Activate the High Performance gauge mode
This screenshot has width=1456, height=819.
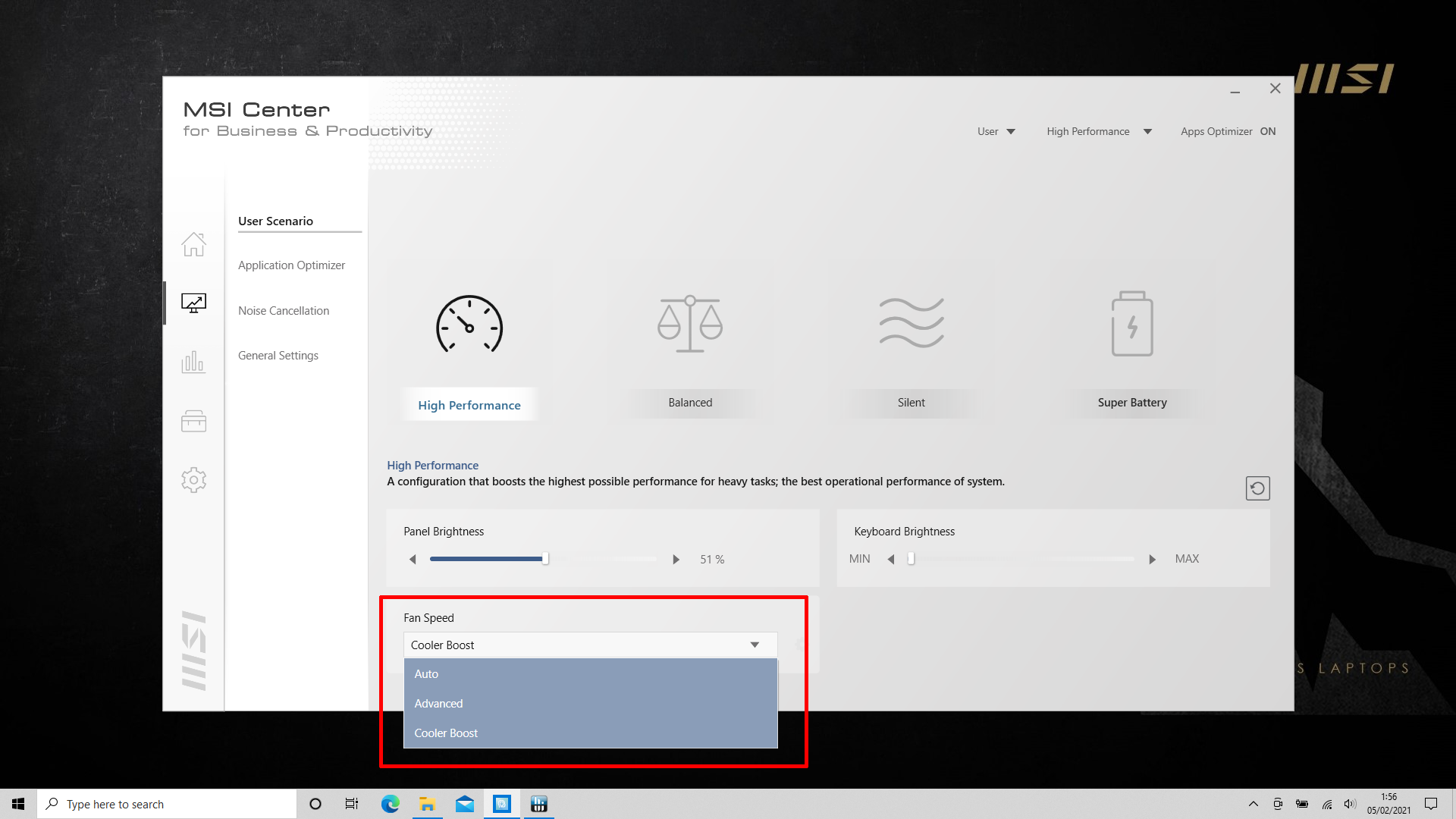469,325
